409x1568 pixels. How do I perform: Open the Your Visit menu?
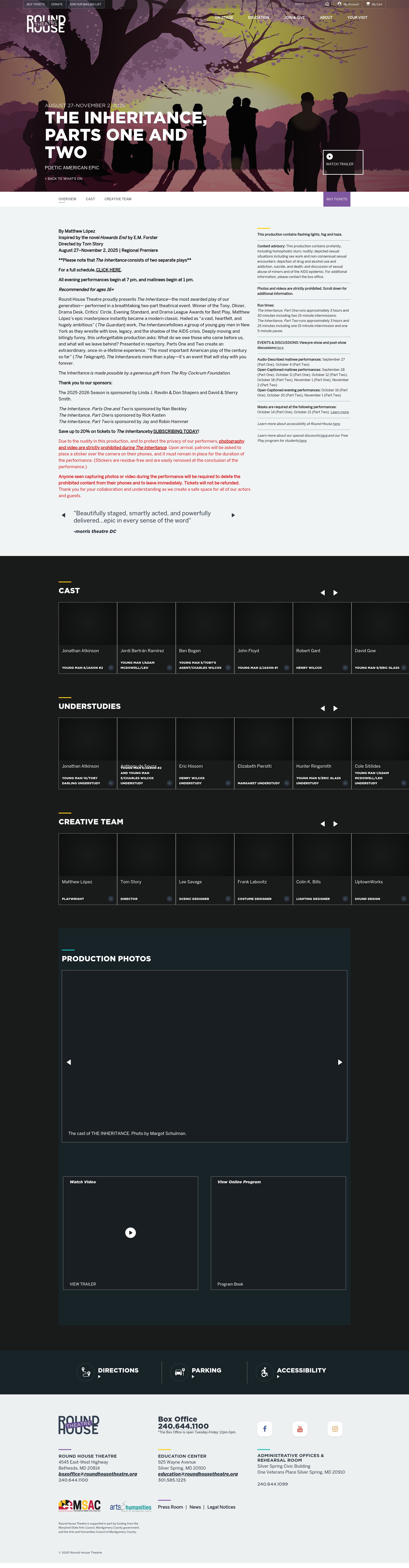point(357,18)
